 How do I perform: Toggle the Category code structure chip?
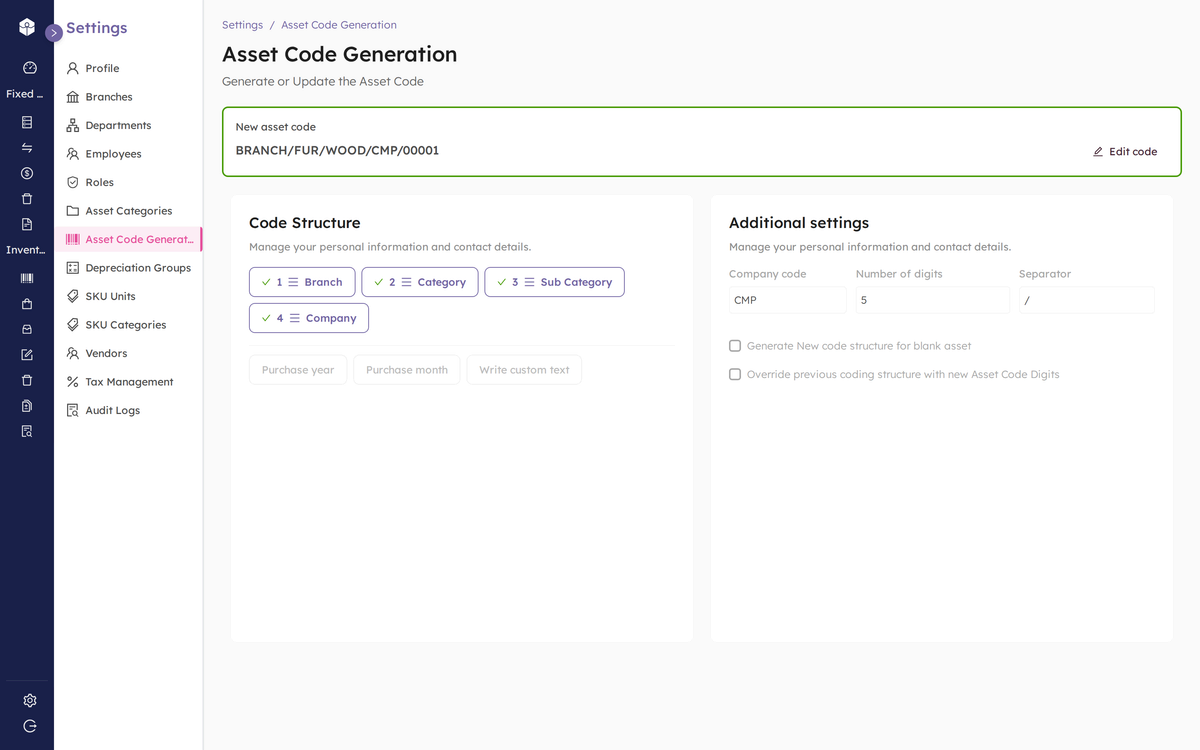420,282
